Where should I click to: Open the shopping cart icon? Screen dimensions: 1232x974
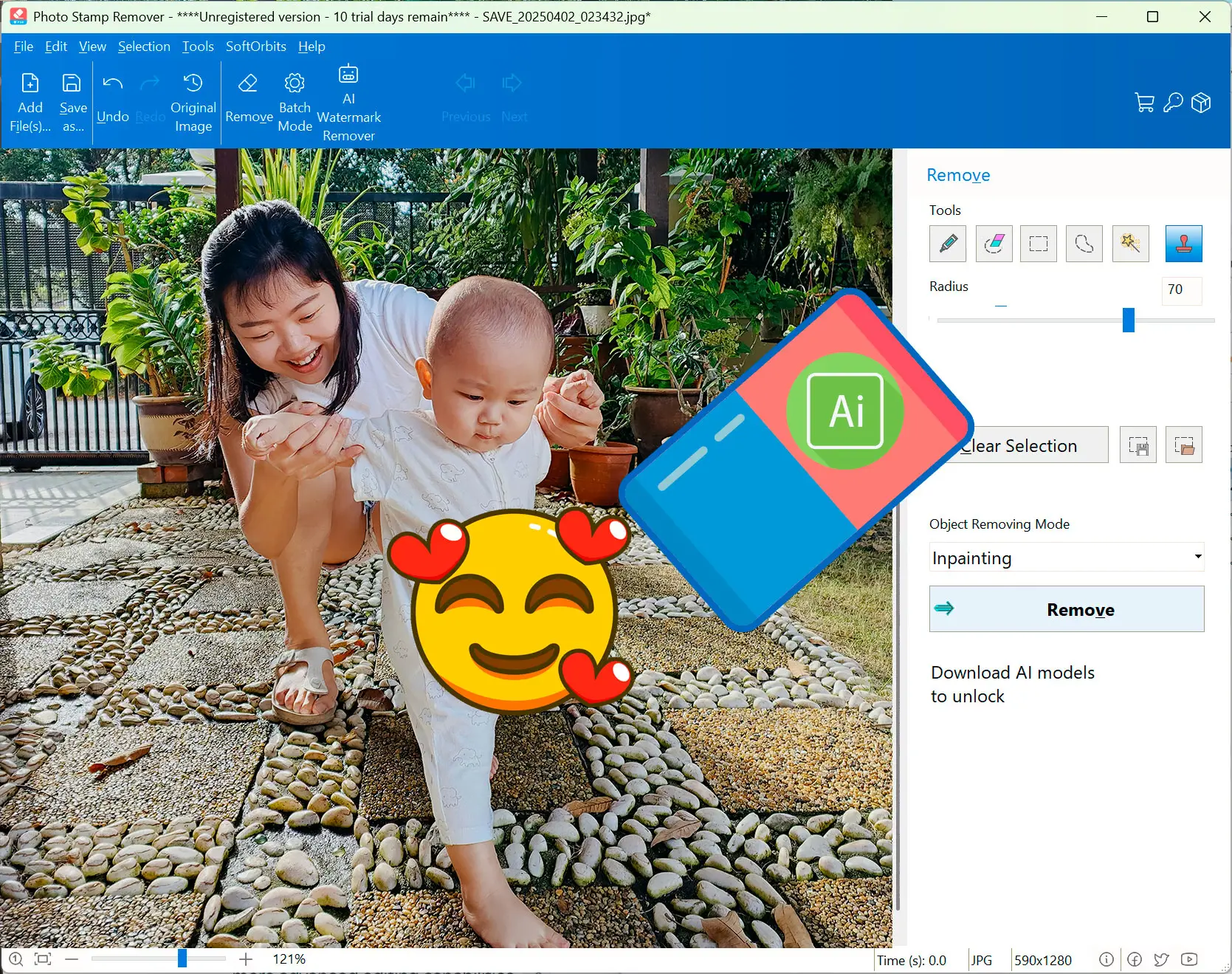[1144, 103]
